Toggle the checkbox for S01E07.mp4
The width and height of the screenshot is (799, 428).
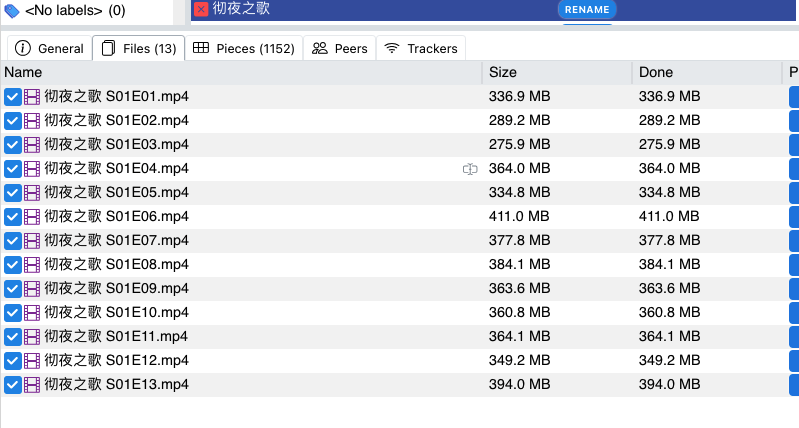12,240
